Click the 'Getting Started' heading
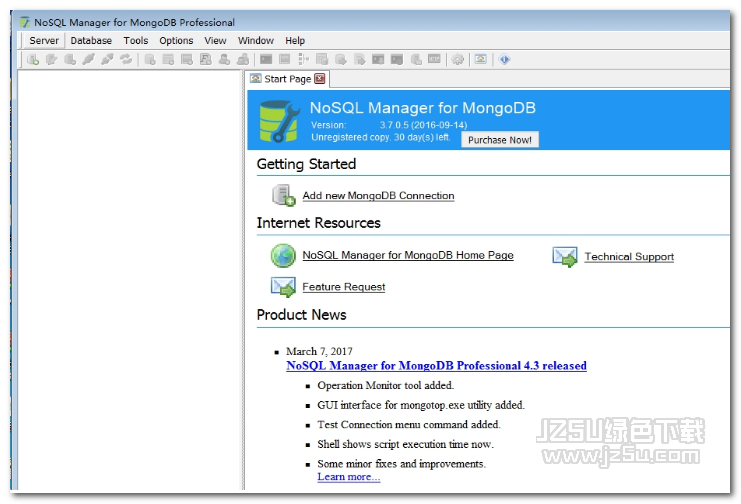 (x=306, y=164)
